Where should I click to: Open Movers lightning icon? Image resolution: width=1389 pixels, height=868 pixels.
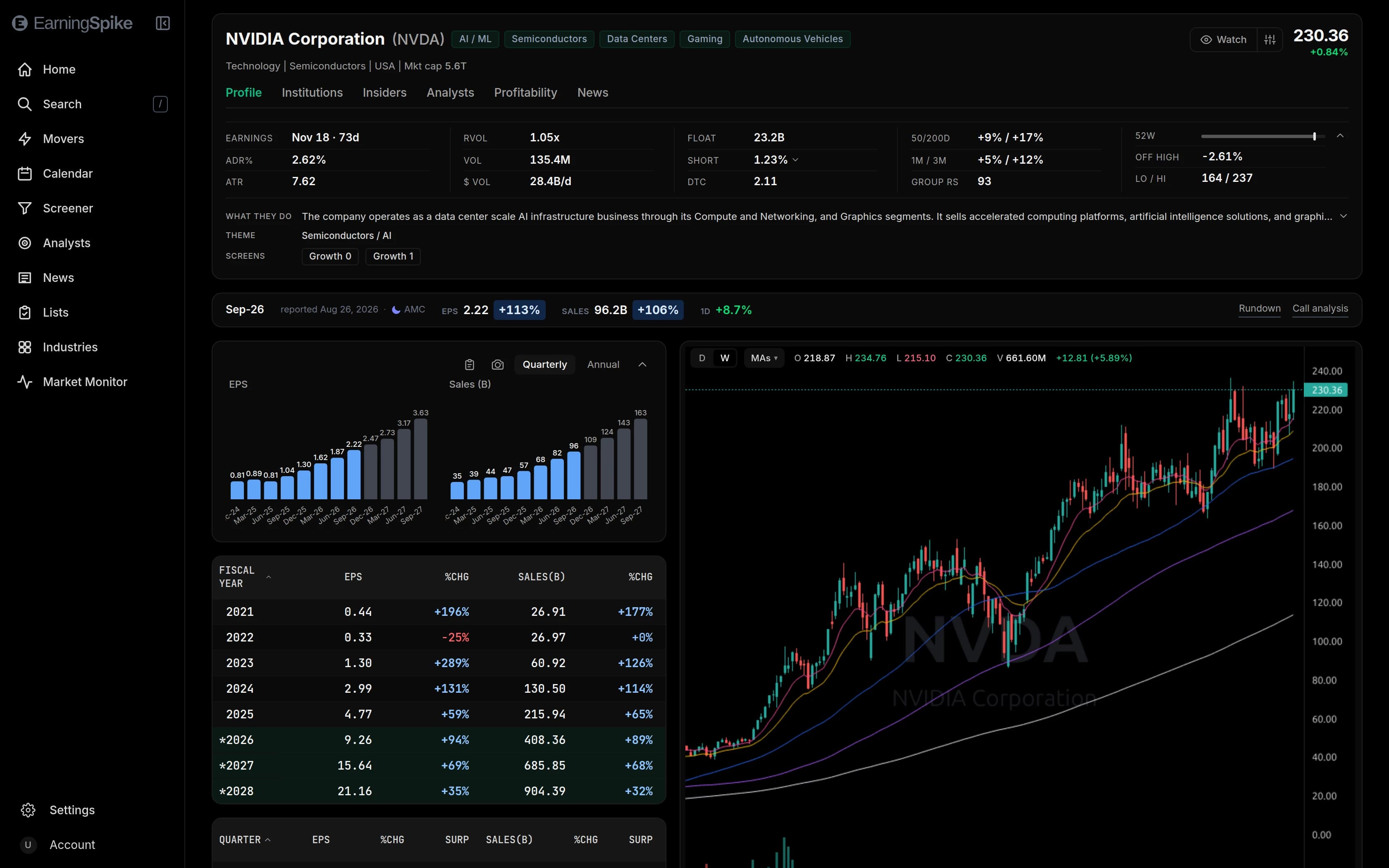point(25,139)
